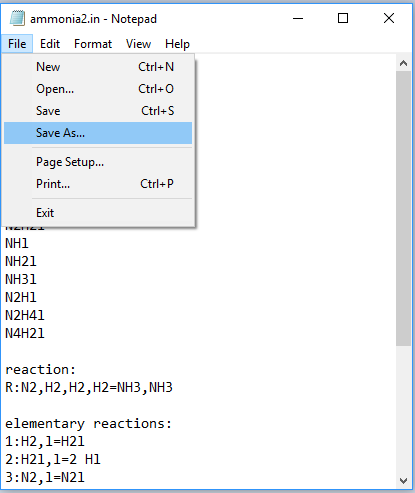The width and height of the screenshot is (415, 493).
Task: Maximize the Notepad window
Action: (343, 18)
